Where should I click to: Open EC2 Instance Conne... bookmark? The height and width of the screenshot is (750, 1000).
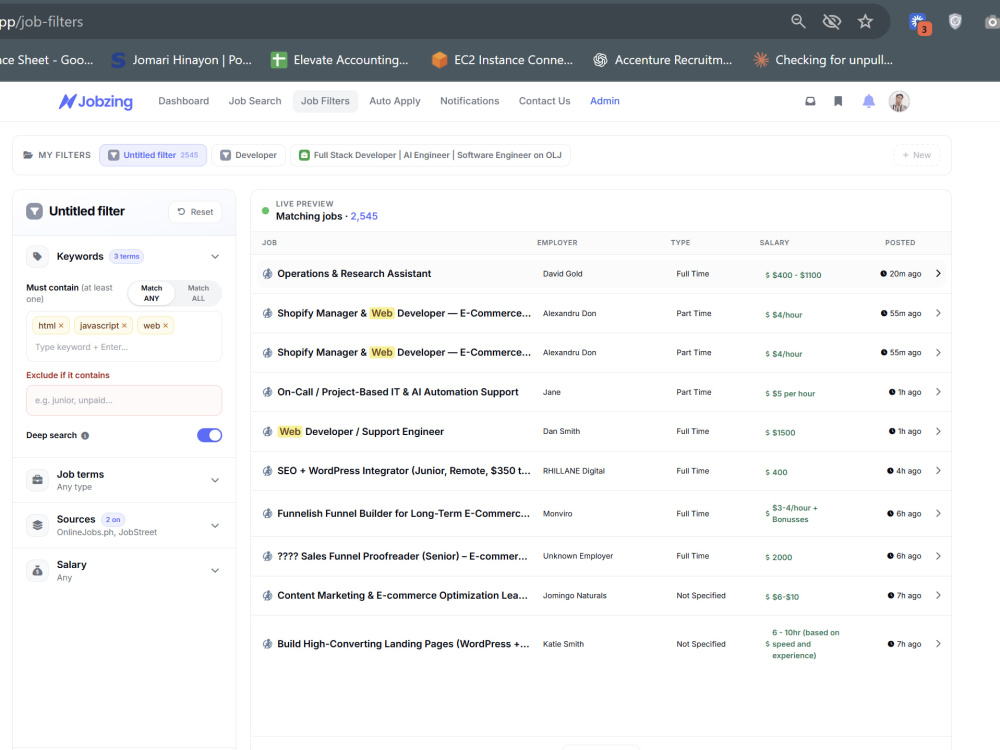pyautogui.click(x=503, y=60)
